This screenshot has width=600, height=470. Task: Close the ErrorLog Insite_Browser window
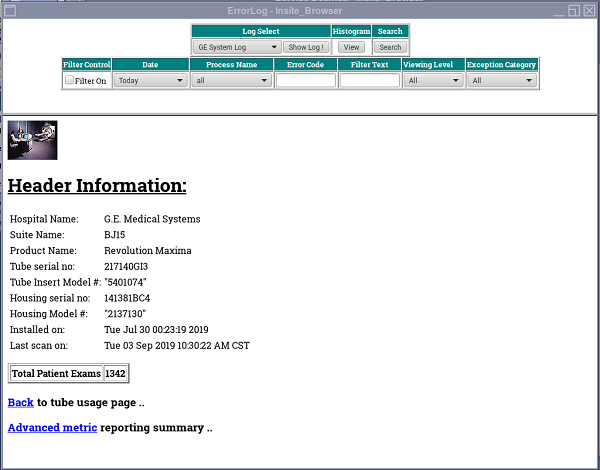pos(590,9)
